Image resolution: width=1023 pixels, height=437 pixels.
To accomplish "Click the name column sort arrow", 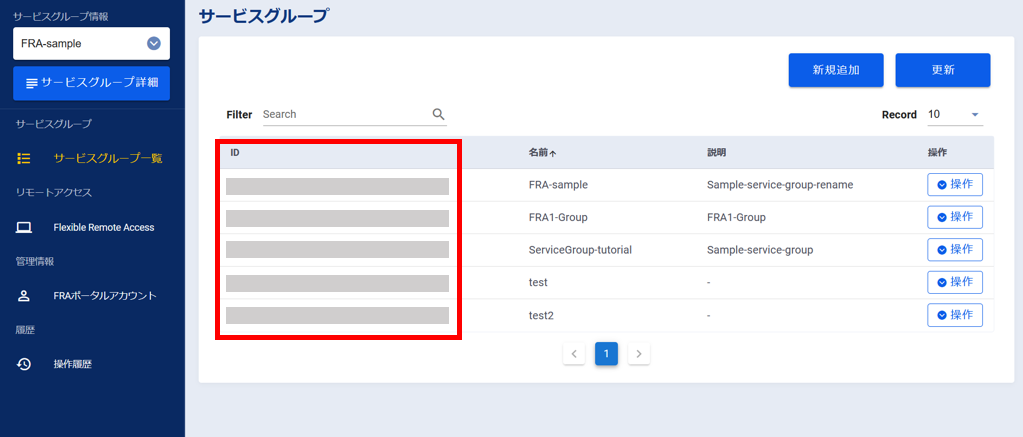I will pyautogui.click(x=552, y=153).
